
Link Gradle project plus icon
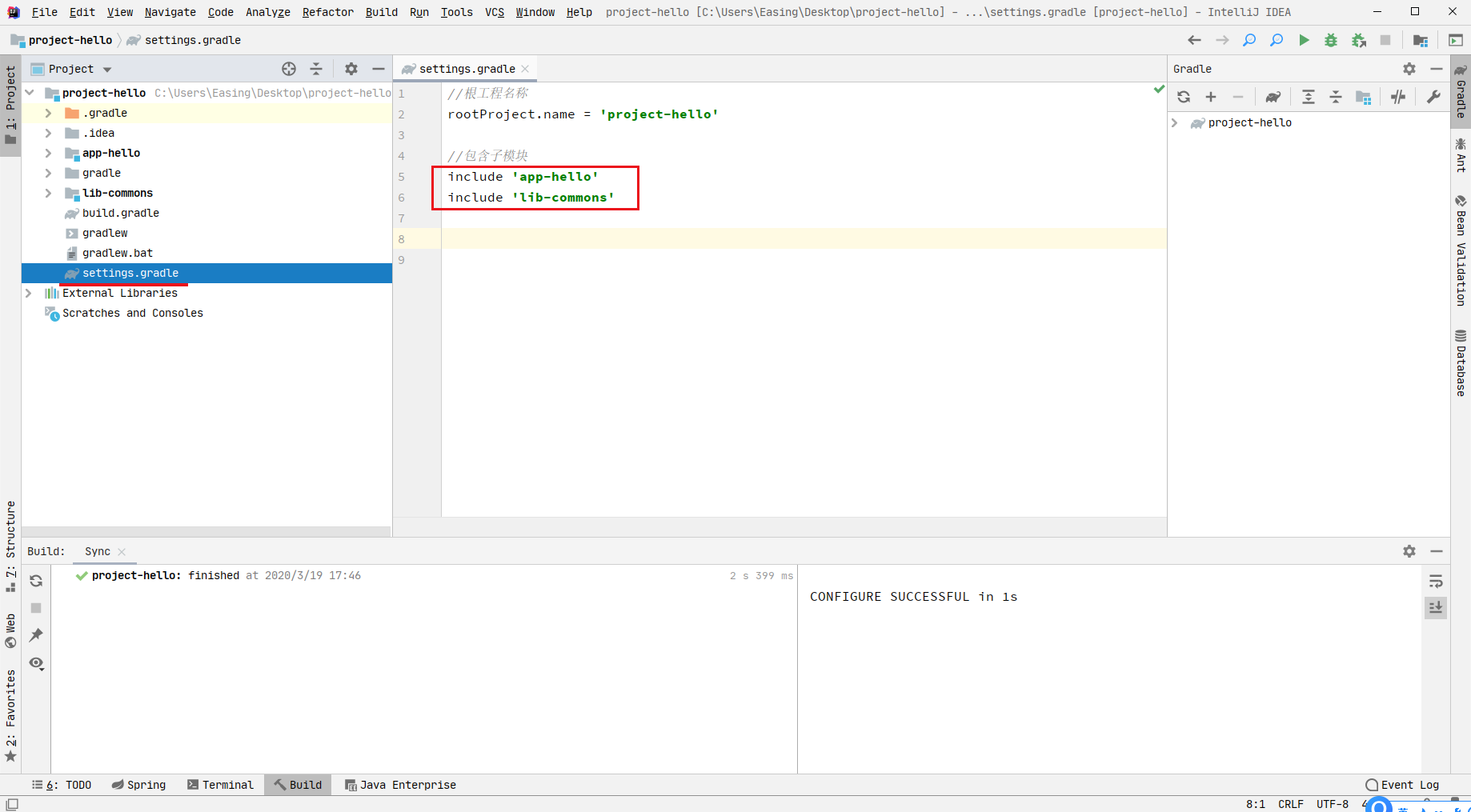pos(1211,97)
